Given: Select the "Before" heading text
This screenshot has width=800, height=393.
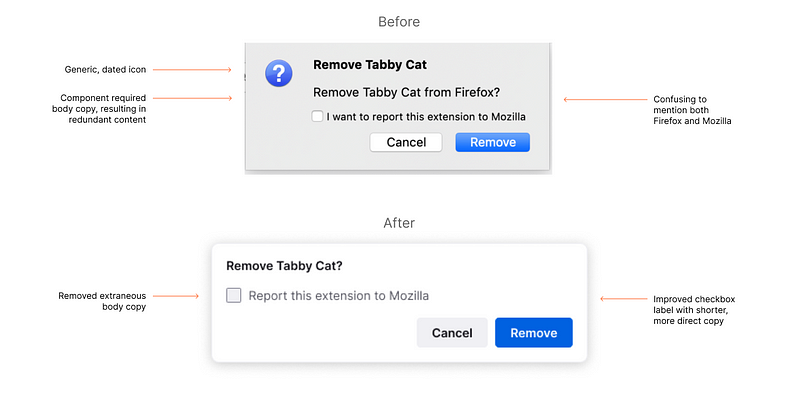Looking at the screenshot, I should click(x=399, y=22).
